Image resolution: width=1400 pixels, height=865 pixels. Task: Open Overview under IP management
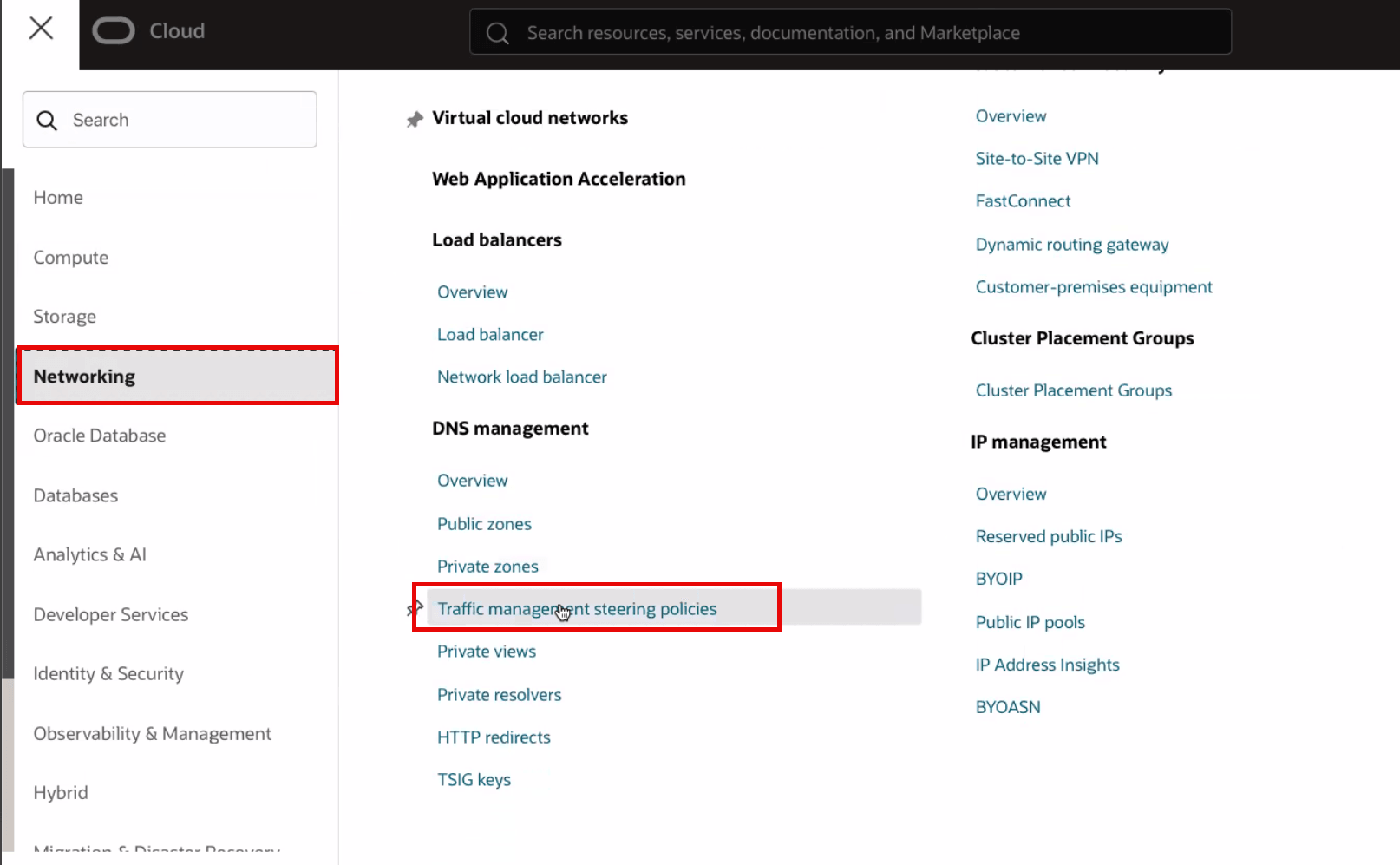[1011, 494]
